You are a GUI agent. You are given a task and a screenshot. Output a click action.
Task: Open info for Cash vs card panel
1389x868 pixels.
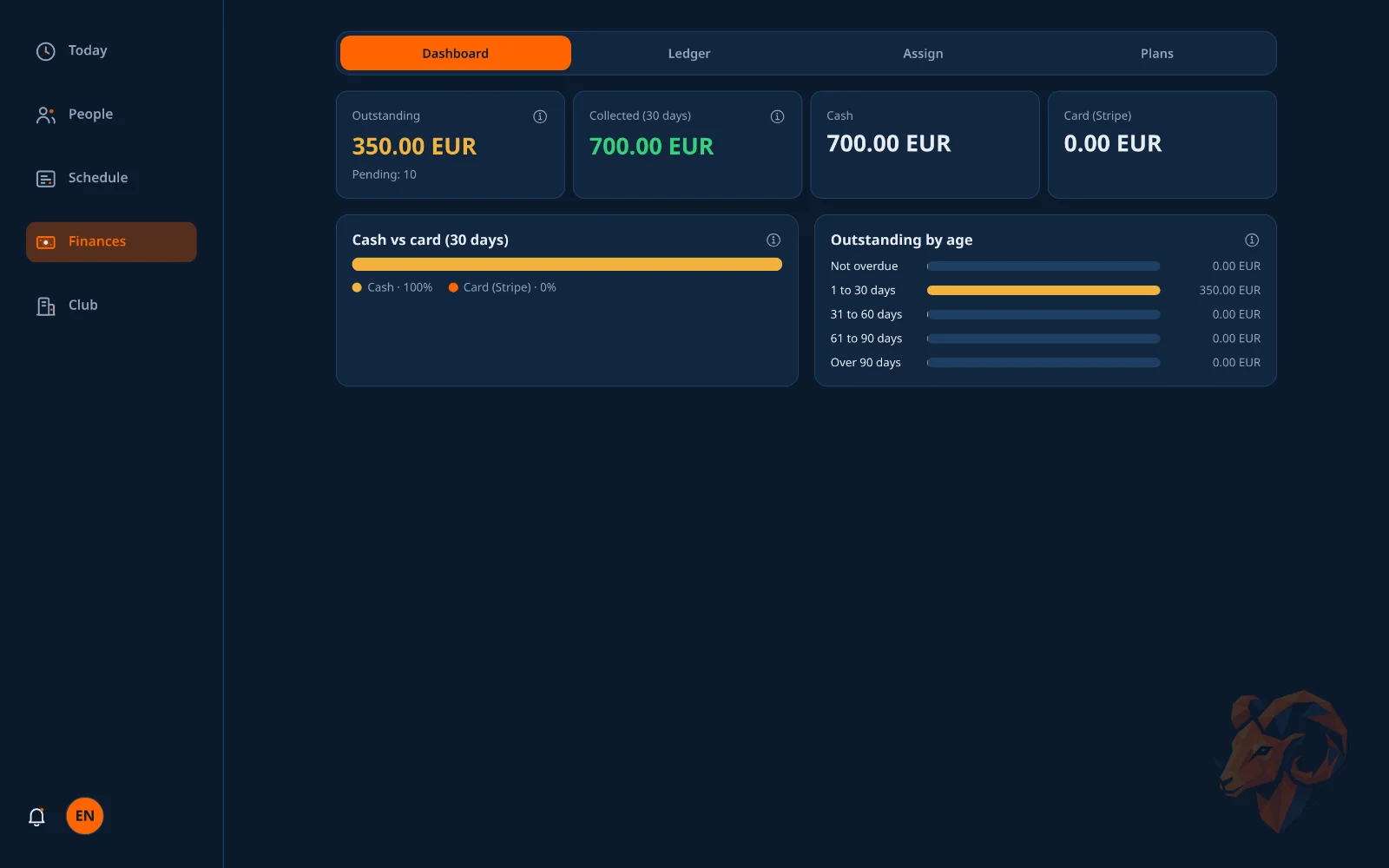(773, 240)
